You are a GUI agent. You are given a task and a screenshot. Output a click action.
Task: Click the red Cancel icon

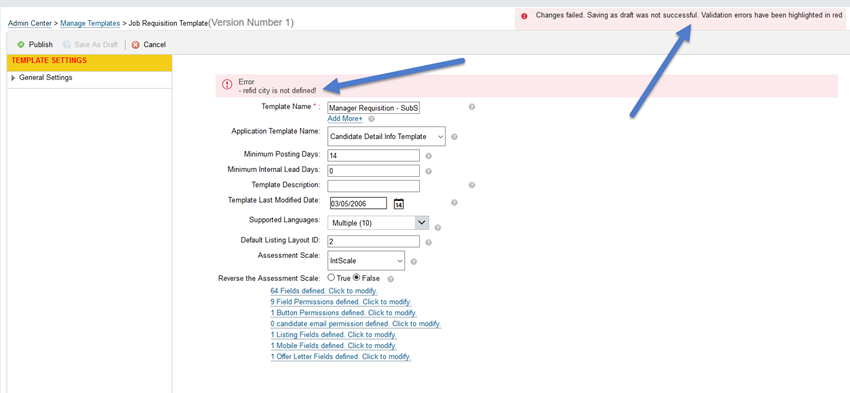pos(136,44)
